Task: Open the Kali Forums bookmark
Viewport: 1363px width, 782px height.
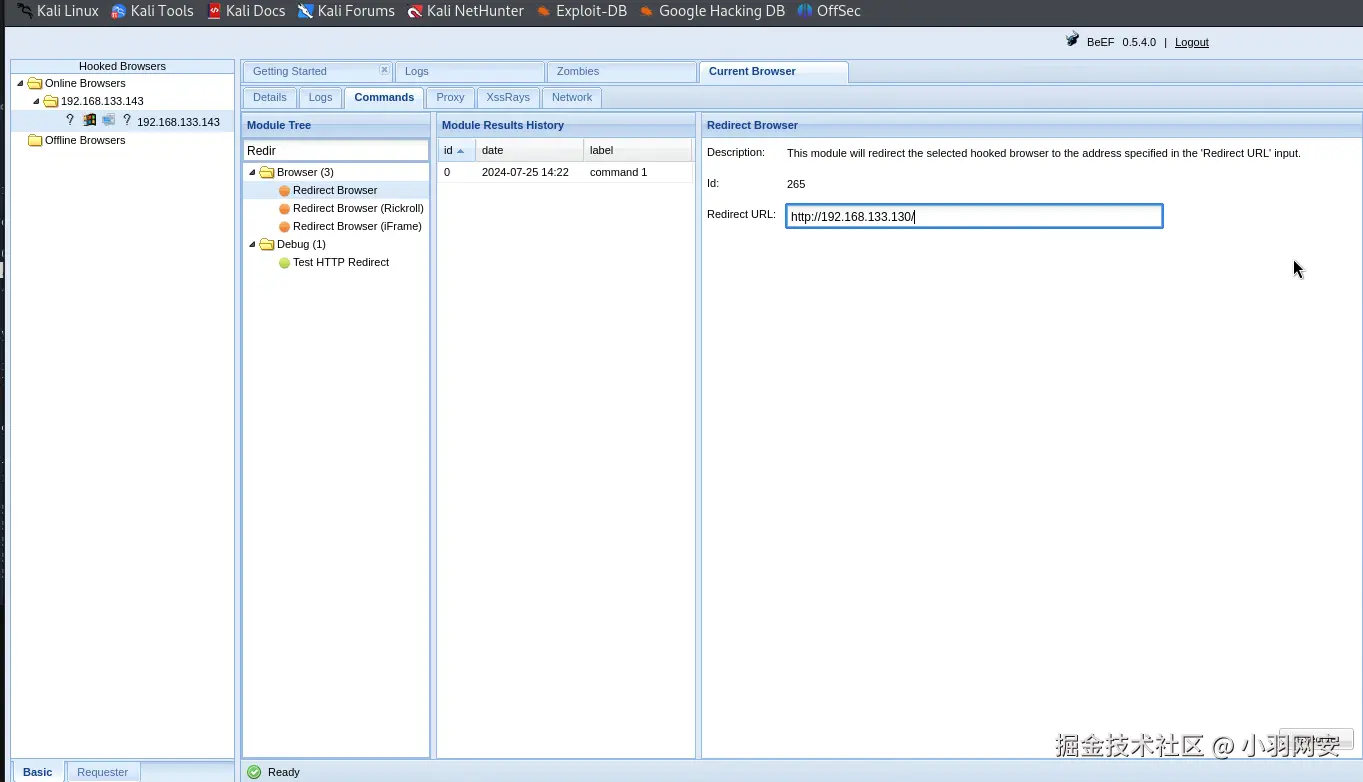Action: click(346, 11)
